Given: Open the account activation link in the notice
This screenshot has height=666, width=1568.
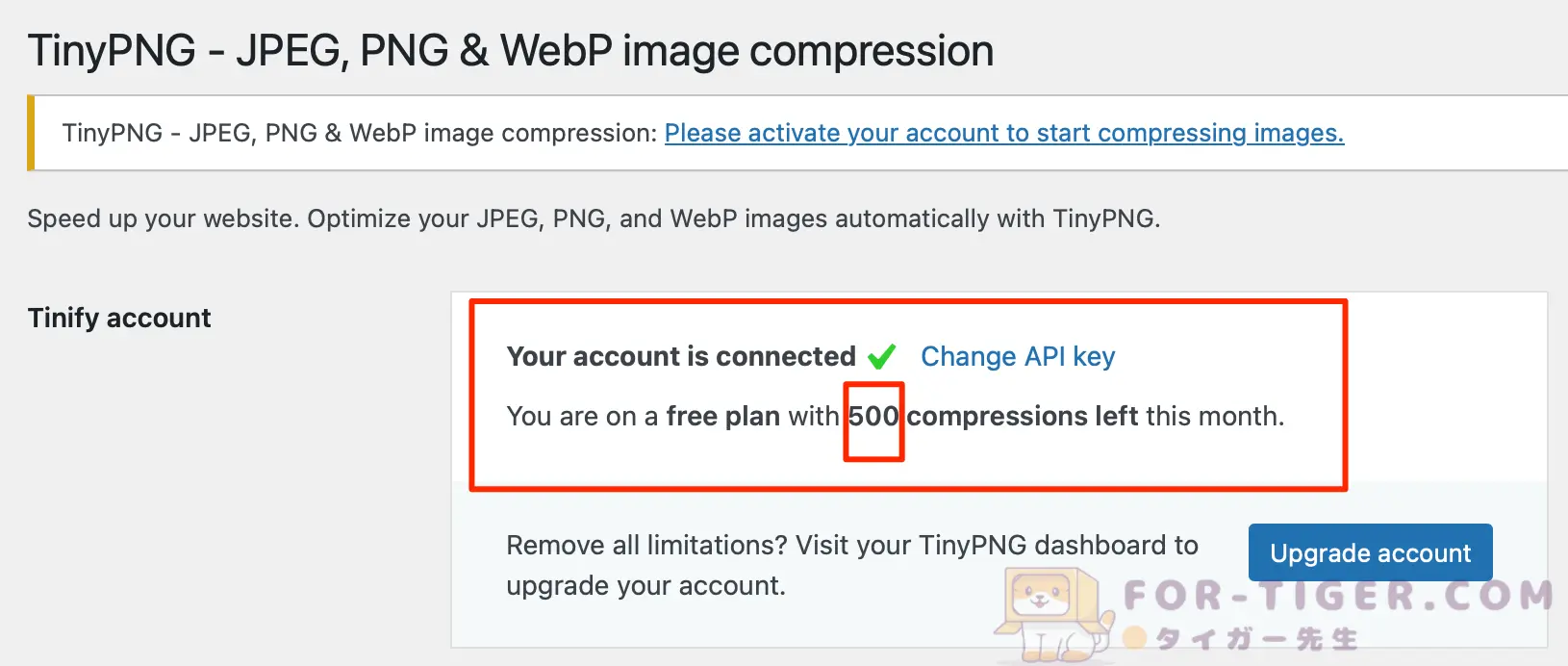Looking at the screenshot, I should [1004, 133].
